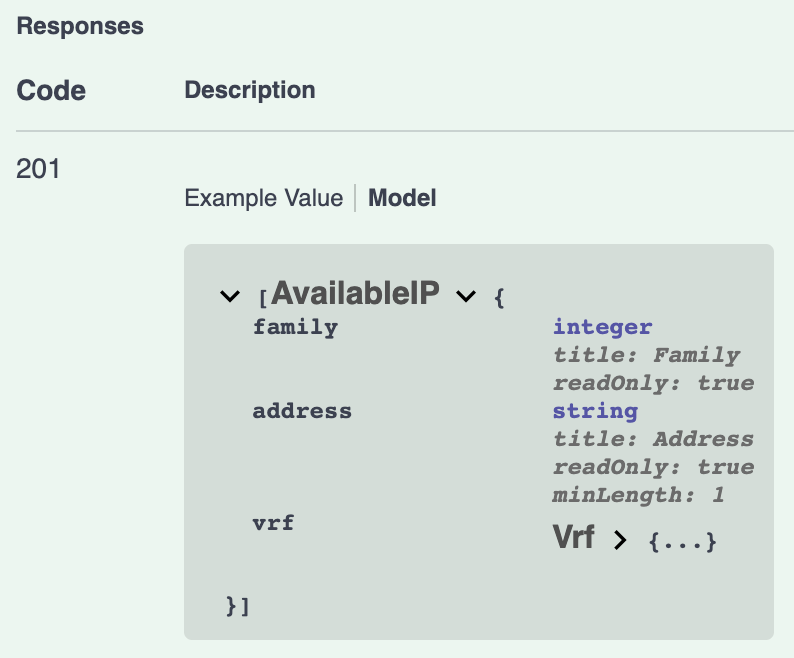Click the integer type label

point(603,327)
